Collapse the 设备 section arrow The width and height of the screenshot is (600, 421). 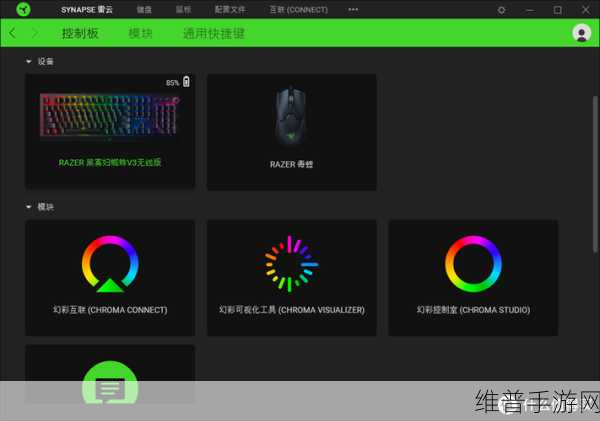point(28,61)
